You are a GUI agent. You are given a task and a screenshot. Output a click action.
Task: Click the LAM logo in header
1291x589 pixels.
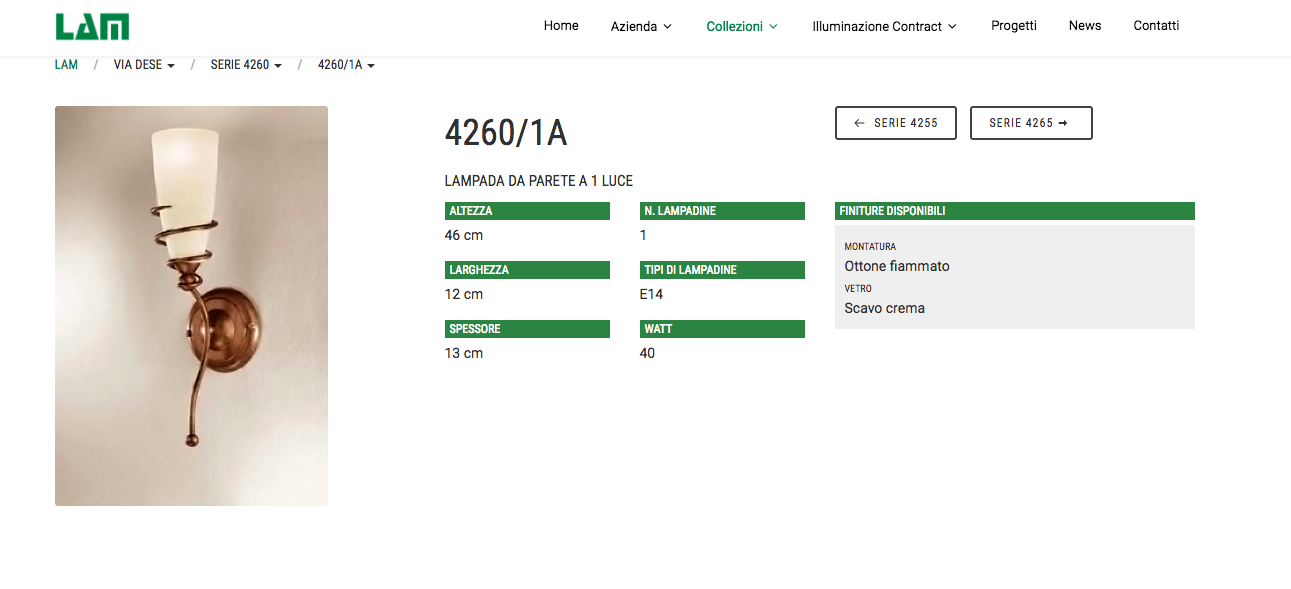[x=92, y=27]
